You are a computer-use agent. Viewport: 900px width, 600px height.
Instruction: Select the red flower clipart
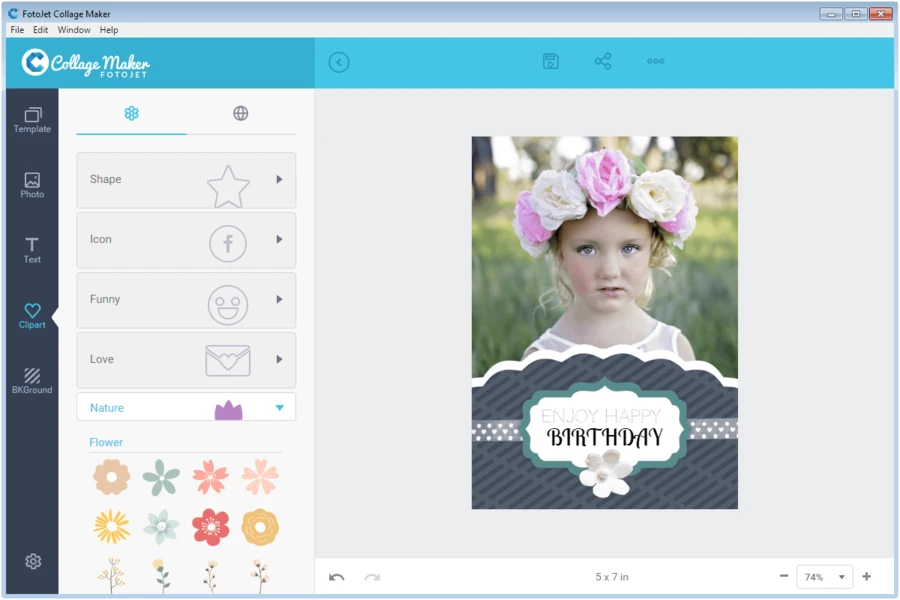click(x=210, y=527)
